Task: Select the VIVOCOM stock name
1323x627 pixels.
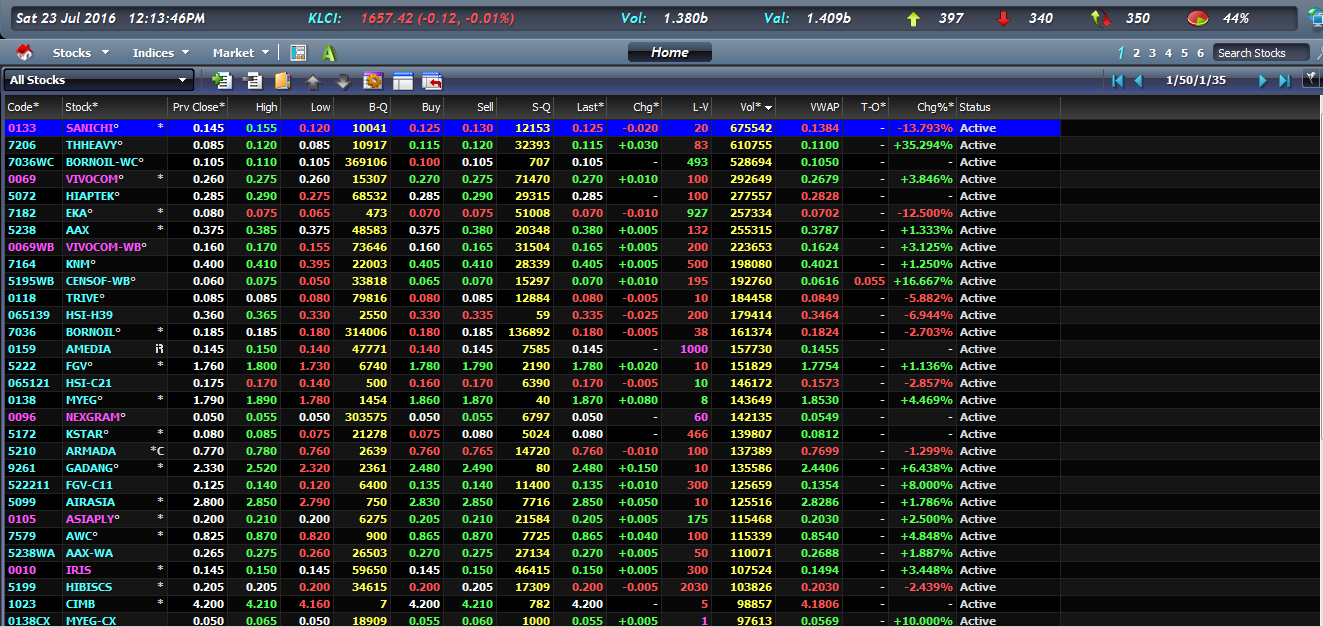Action: (93, 179)
